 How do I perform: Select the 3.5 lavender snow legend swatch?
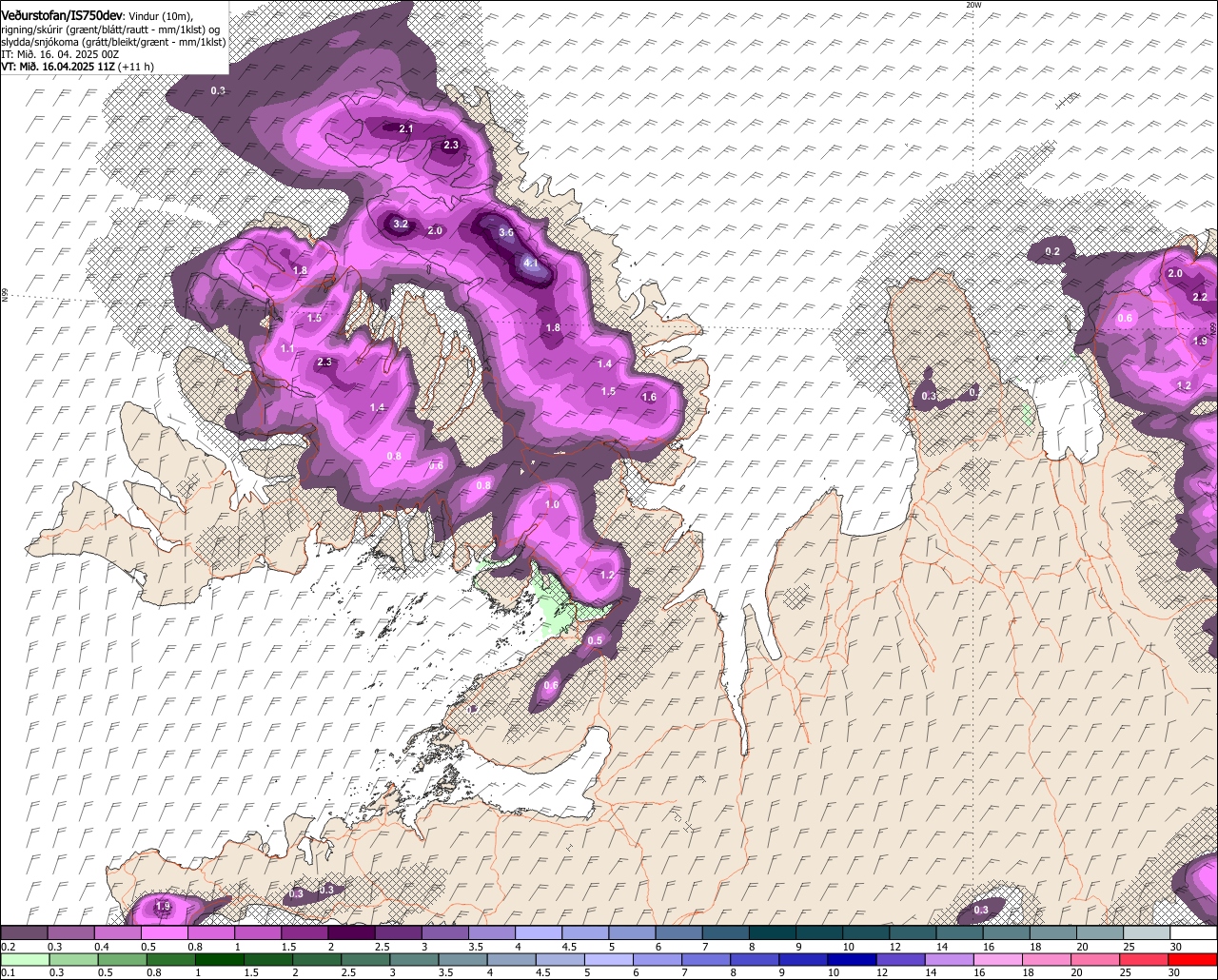pos(492,933)
